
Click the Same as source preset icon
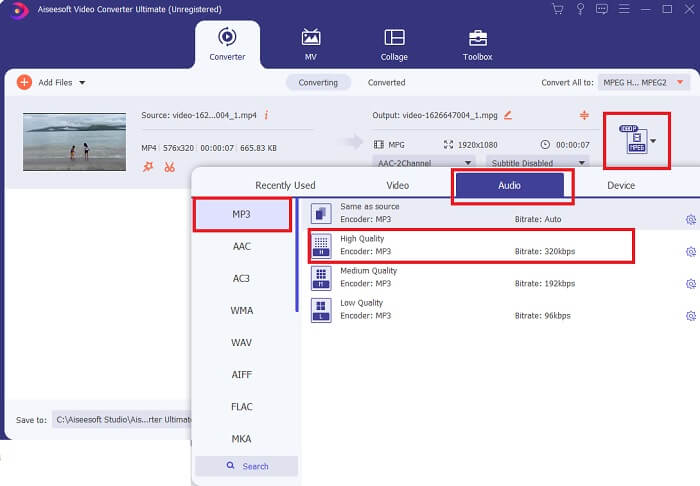pyautogui.click(x=321, y=213)
